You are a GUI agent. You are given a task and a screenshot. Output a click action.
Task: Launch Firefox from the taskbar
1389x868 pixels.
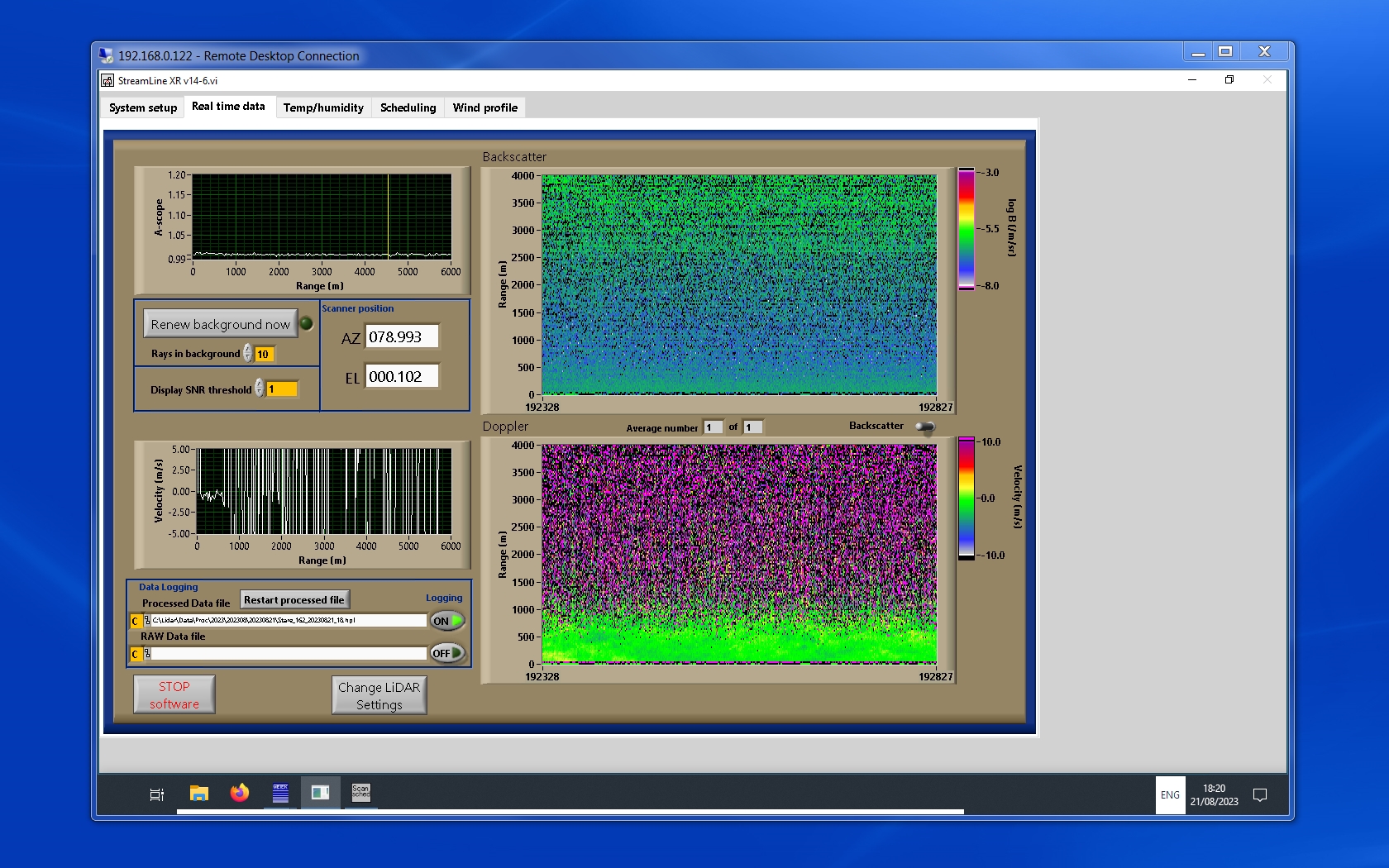(x=240, y=794)
